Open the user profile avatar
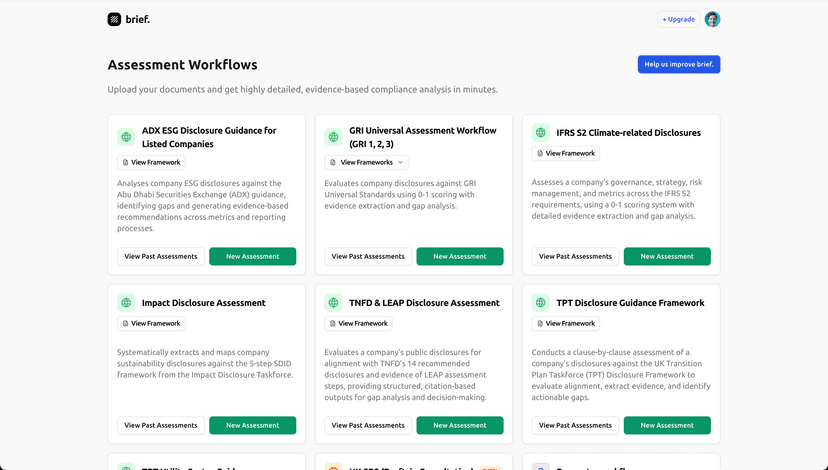 (x=712, y=19)
